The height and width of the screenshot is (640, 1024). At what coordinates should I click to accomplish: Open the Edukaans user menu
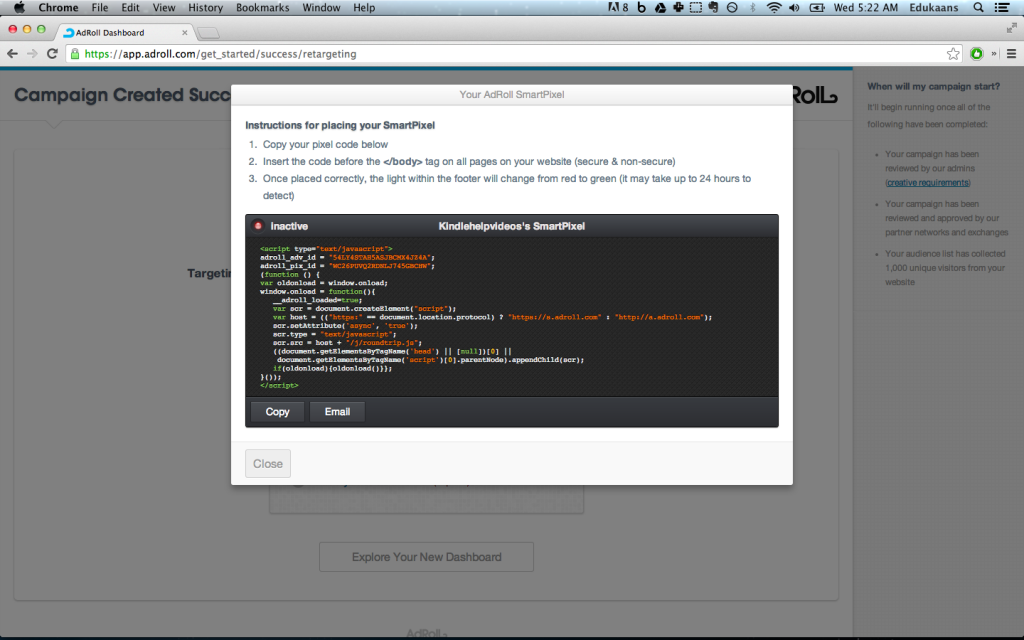[934, 8]
